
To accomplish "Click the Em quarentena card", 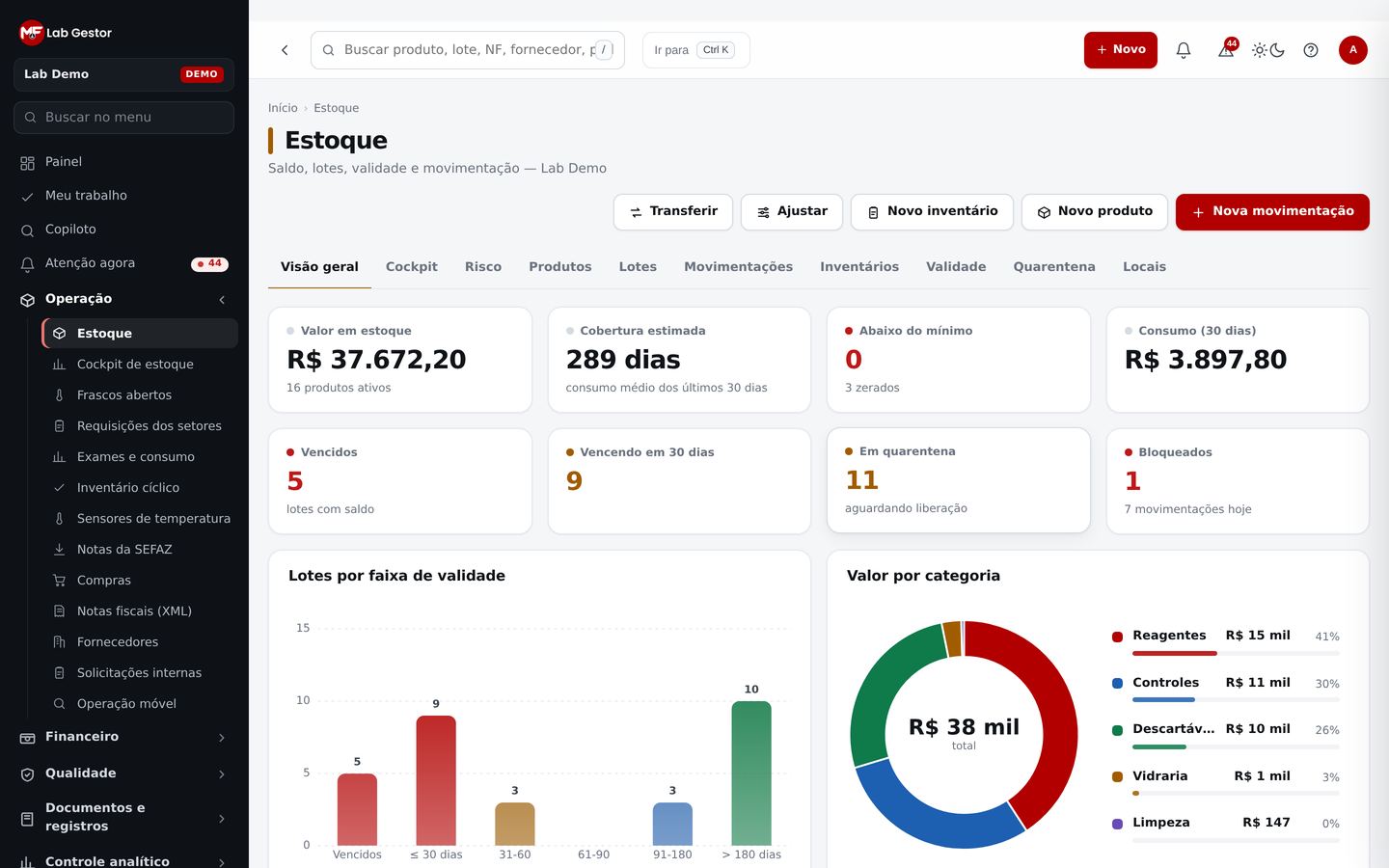I will click(959, 480).
